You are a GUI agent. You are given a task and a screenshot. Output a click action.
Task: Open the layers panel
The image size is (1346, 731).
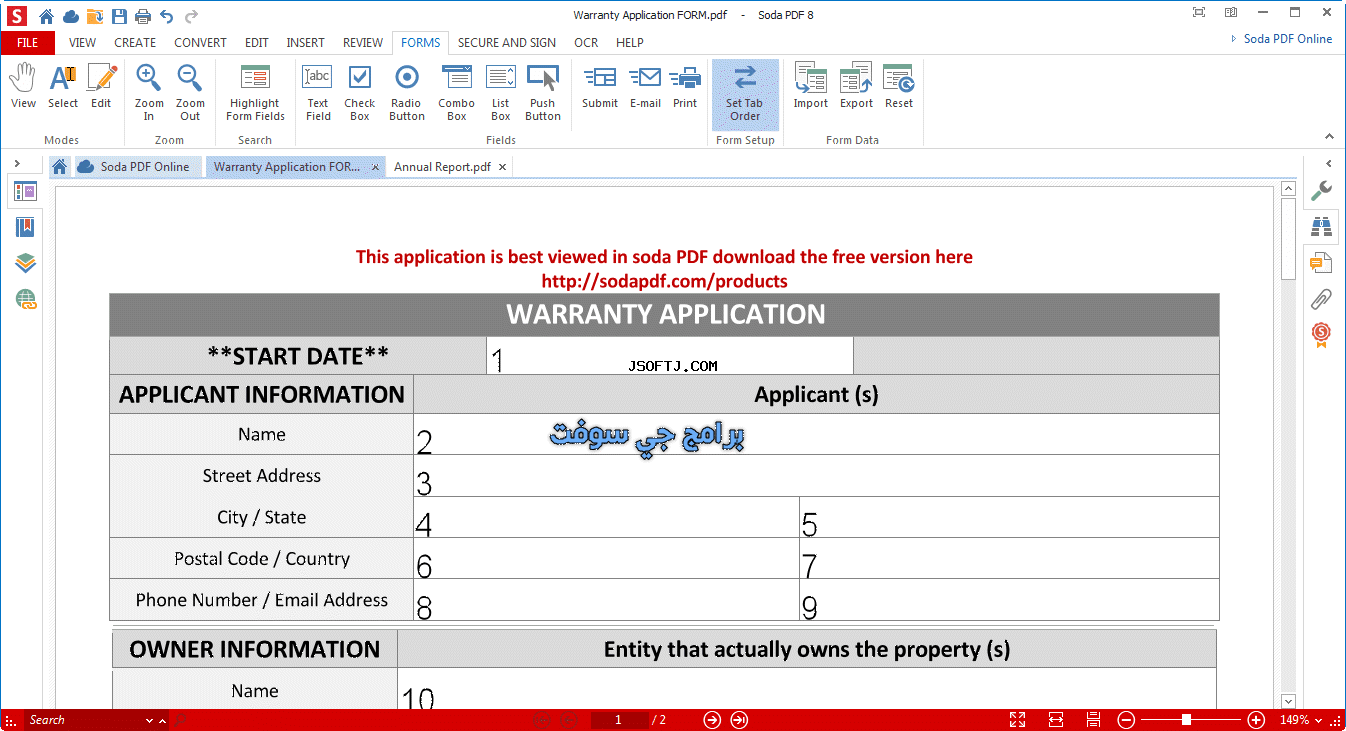(25, 263)
